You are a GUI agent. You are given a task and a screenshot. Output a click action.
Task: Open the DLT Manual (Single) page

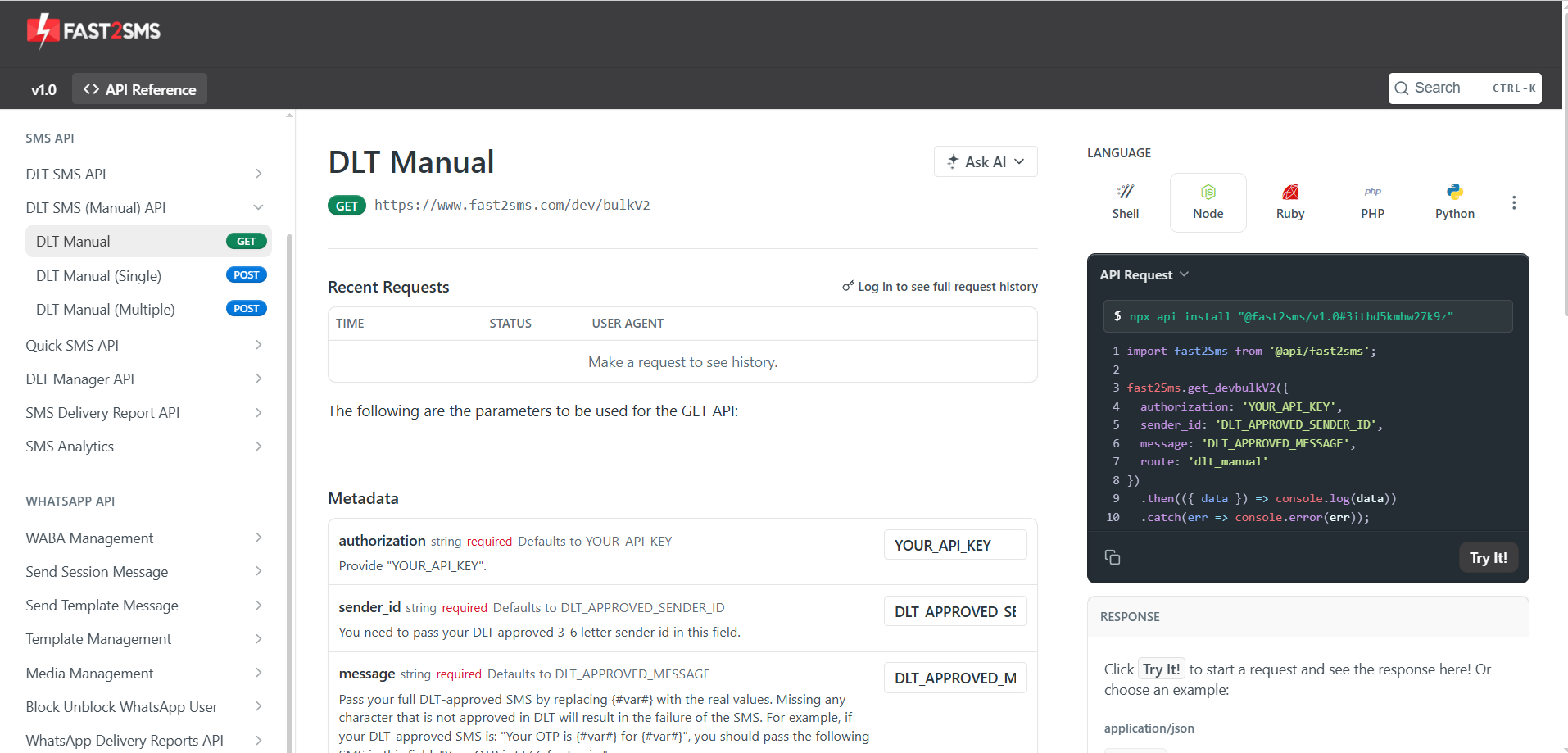(x=148, y=275)
